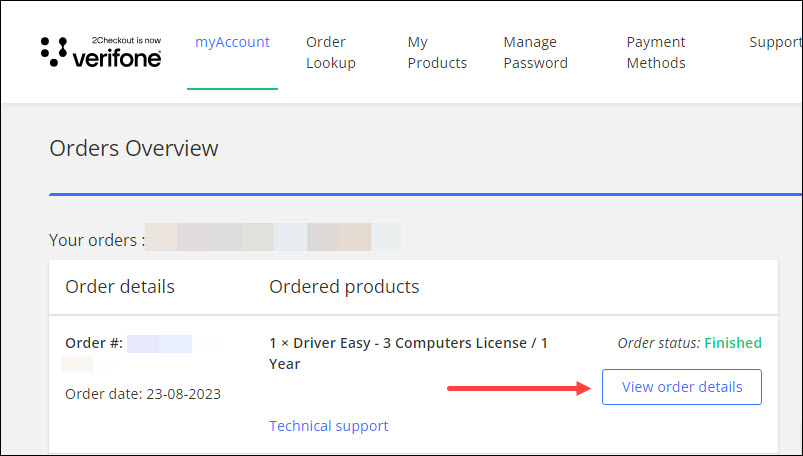
Task: Click the Ordered products column header
Action: tap(344, 287)
